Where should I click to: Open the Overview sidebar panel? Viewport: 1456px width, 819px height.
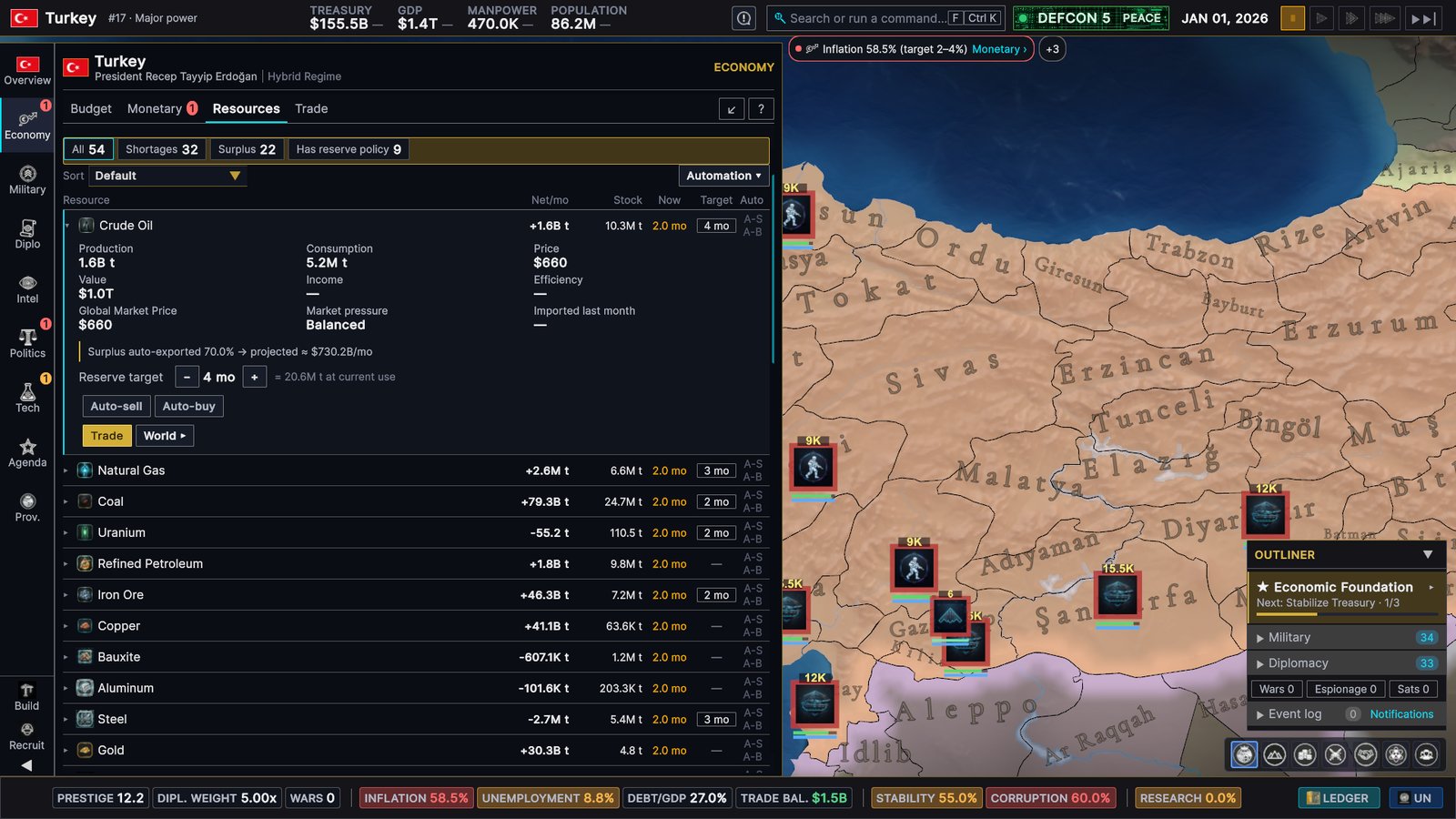[27, 71]
